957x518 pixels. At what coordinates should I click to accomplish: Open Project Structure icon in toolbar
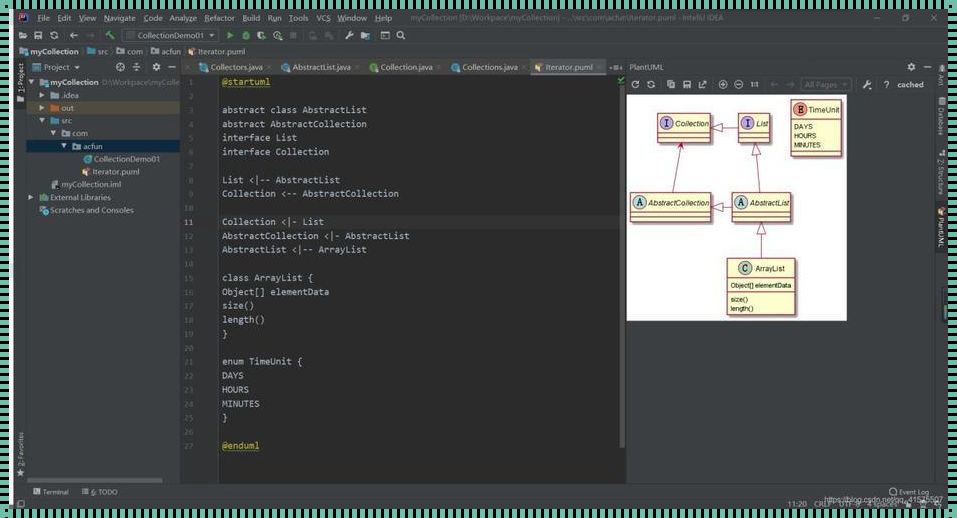click(x=365, y=35)
